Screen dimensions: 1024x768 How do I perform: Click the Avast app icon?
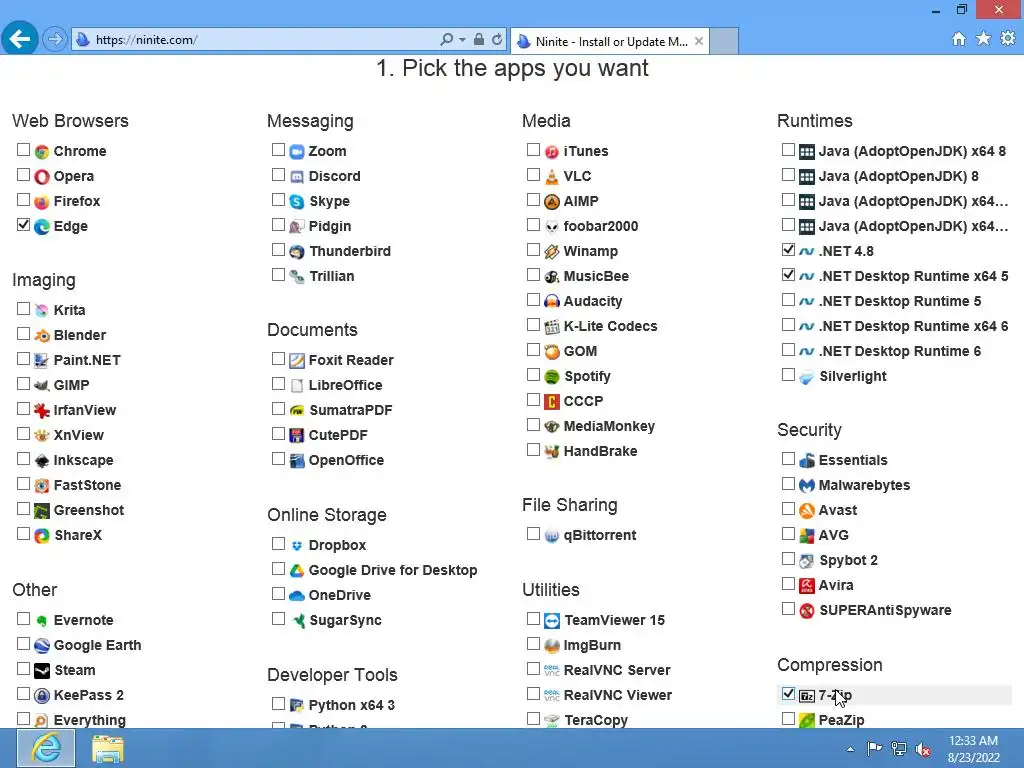(807, 510)
